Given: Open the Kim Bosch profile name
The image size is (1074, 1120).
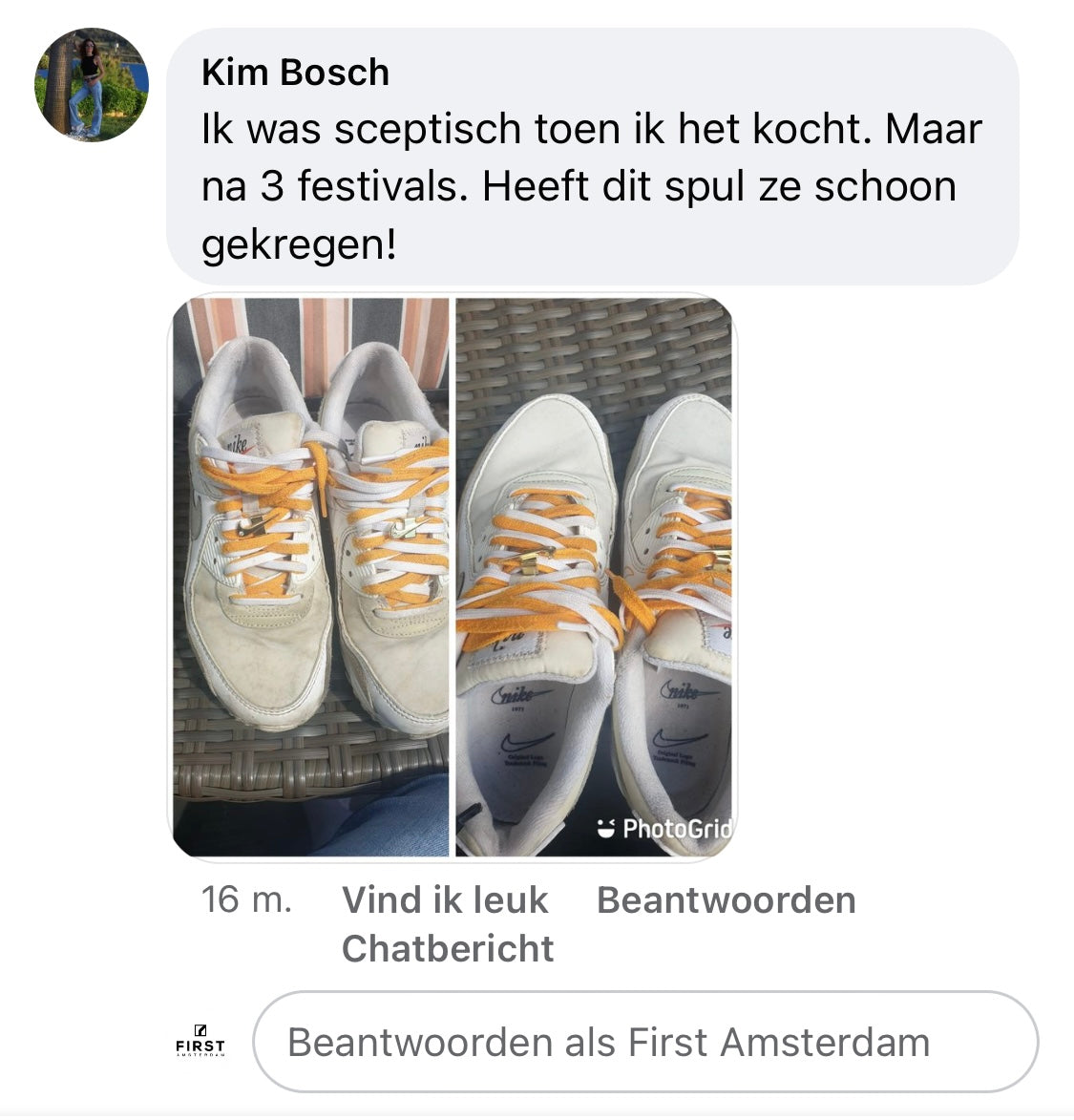Looking at the screenshot, I should point(295,73).
